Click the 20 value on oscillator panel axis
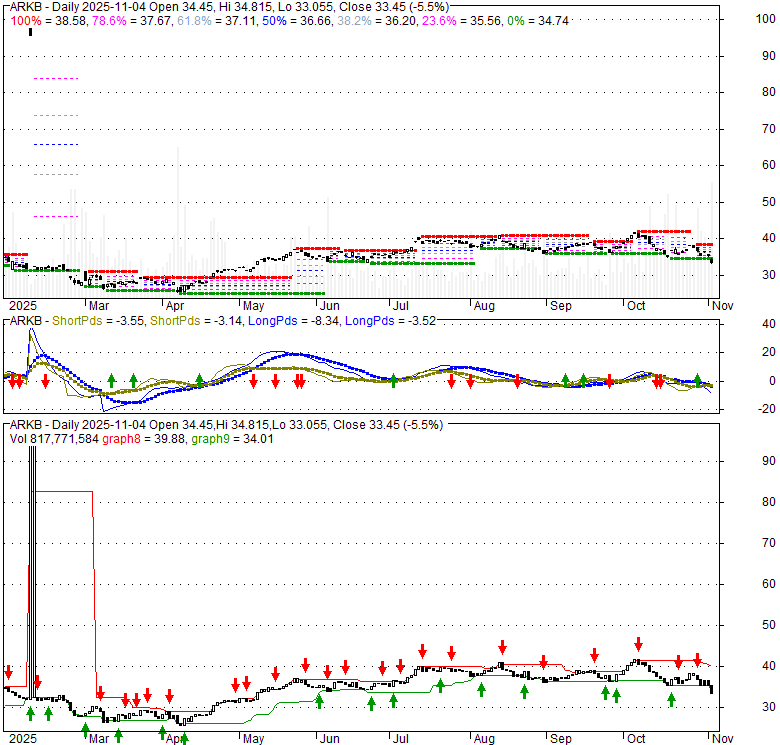The width and height of the screenshot is (780, 745). (769, 352)
